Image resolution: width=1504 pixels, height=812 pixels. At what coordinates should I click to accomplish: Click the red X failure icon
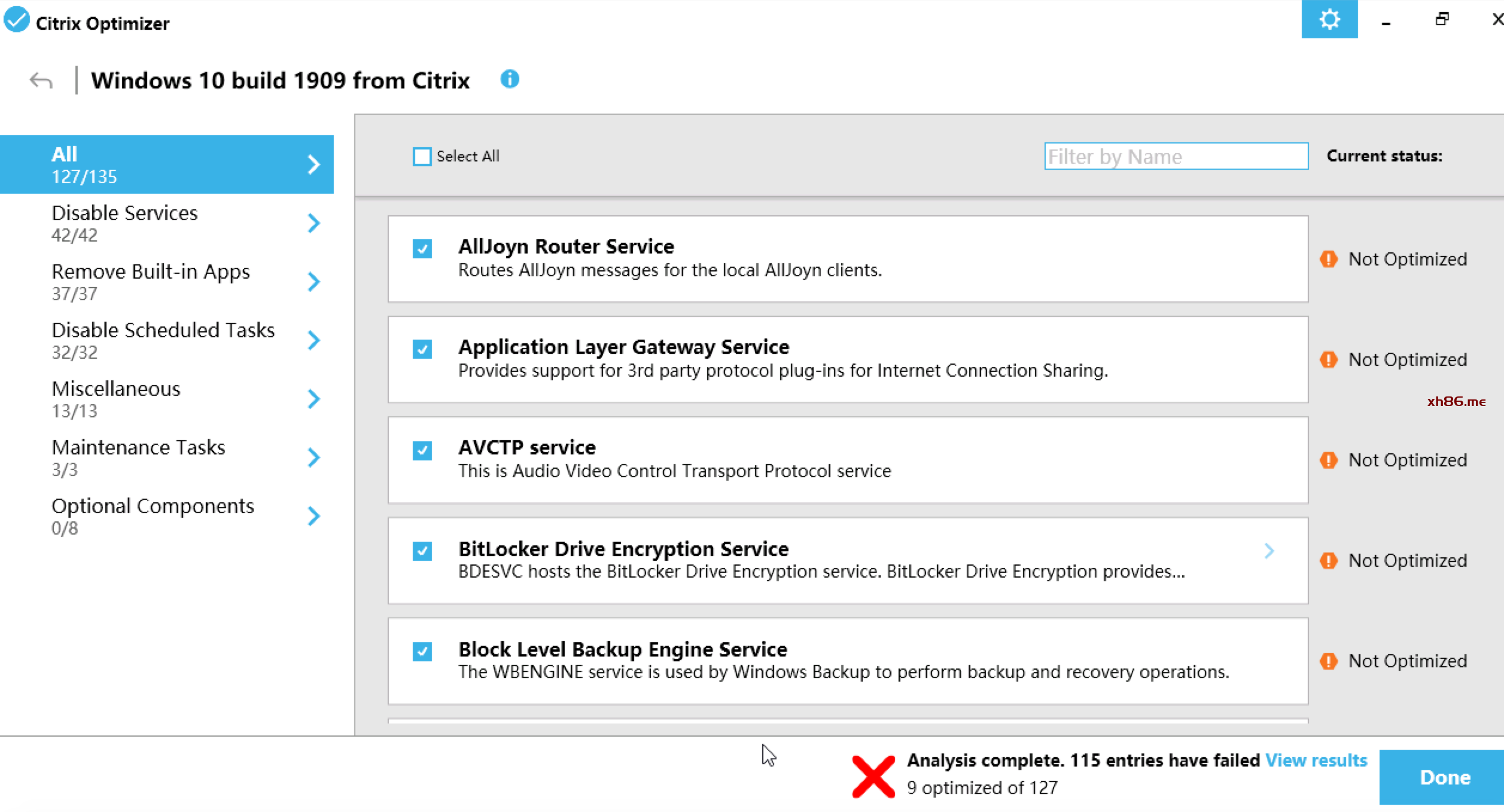pos(873,776)
